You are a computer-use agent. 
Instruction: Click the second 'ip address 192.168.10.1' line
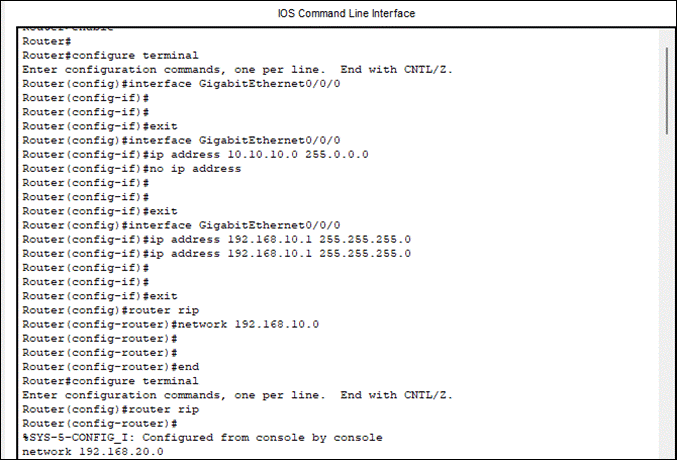pyautogui.click(x=216, y=254)
